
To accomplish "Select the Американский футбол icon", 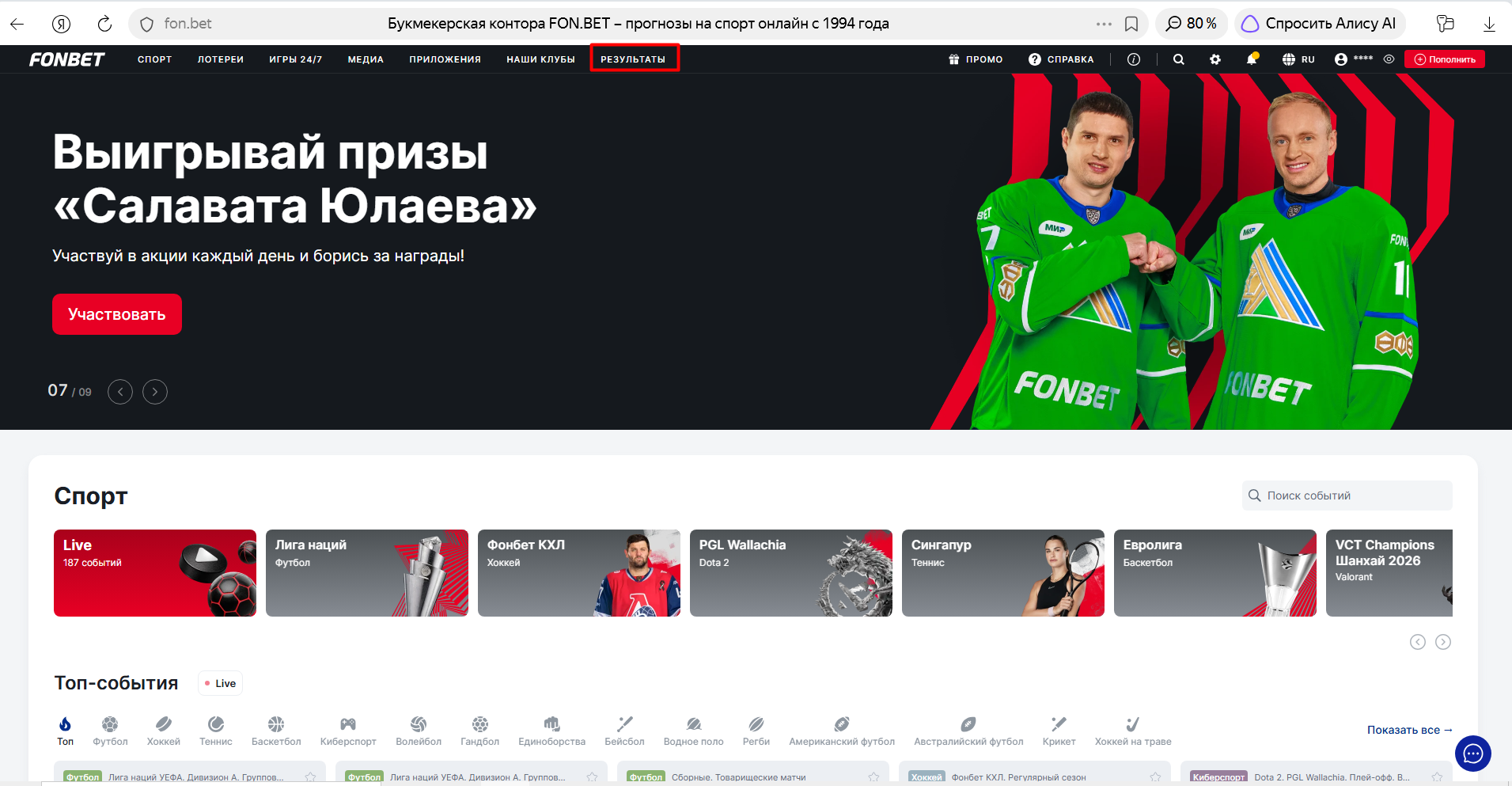I will [842, 731].
